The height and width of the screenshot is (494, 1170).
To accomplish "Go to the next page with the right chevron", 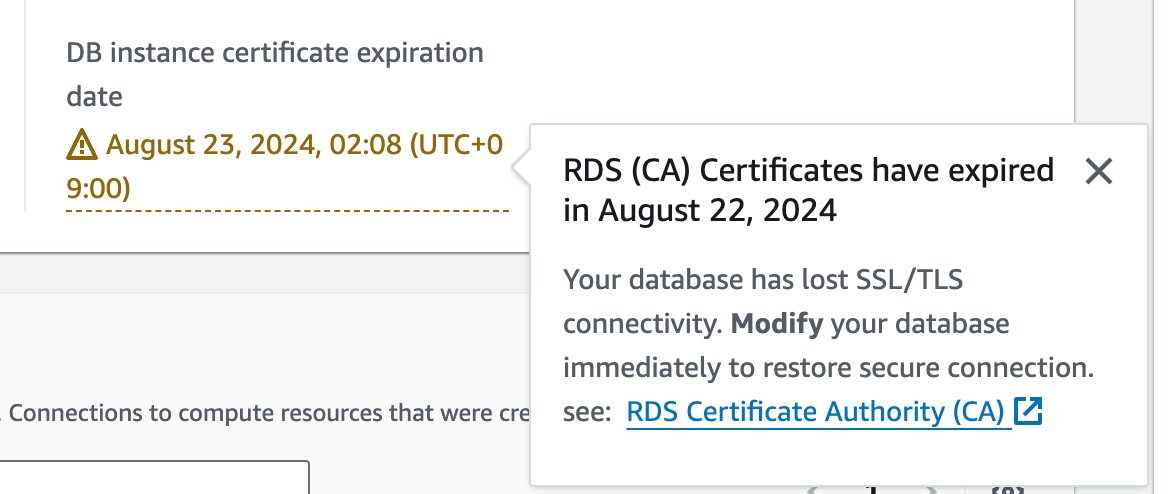I will (x=932, y=490).
